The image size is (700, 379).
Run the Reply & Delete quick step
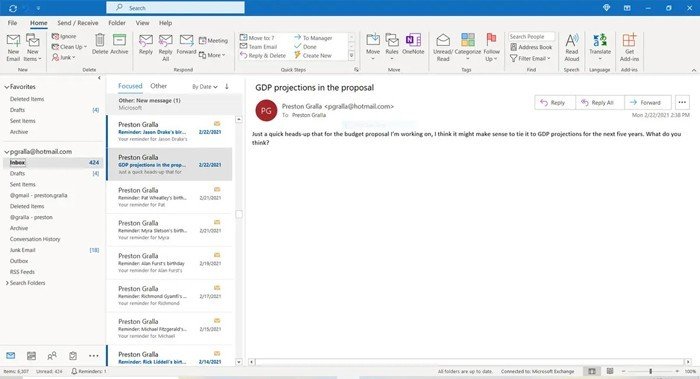(263, 55)
